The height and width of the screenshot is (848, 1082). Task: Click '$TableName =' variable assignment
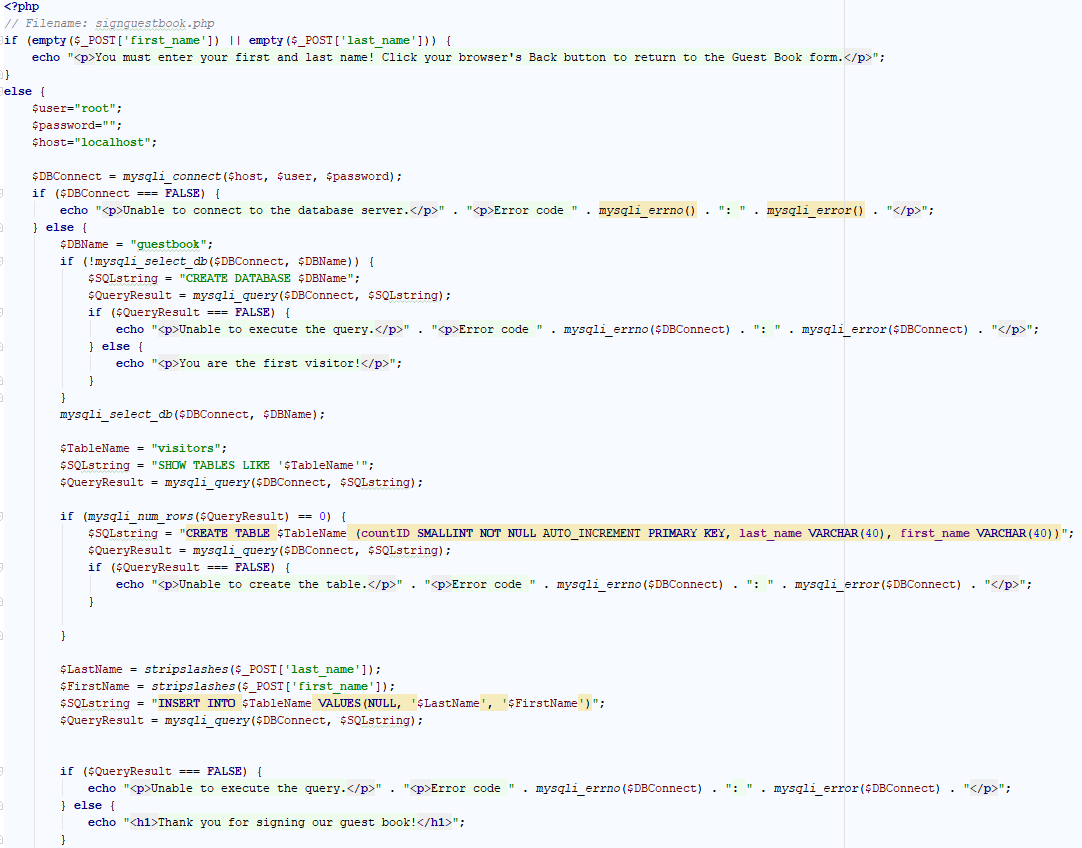(101, 448)
